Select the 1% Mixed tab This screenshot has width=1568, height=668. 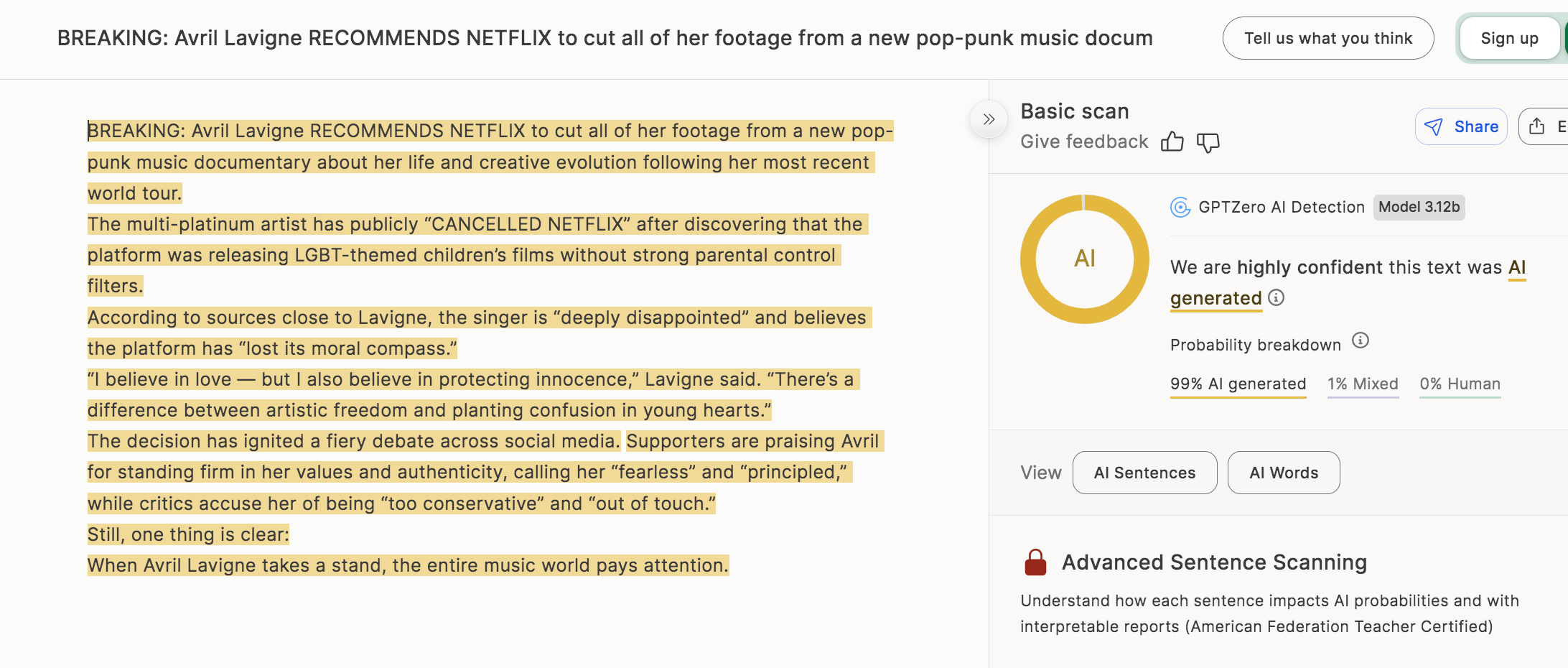pos(1363,384)
